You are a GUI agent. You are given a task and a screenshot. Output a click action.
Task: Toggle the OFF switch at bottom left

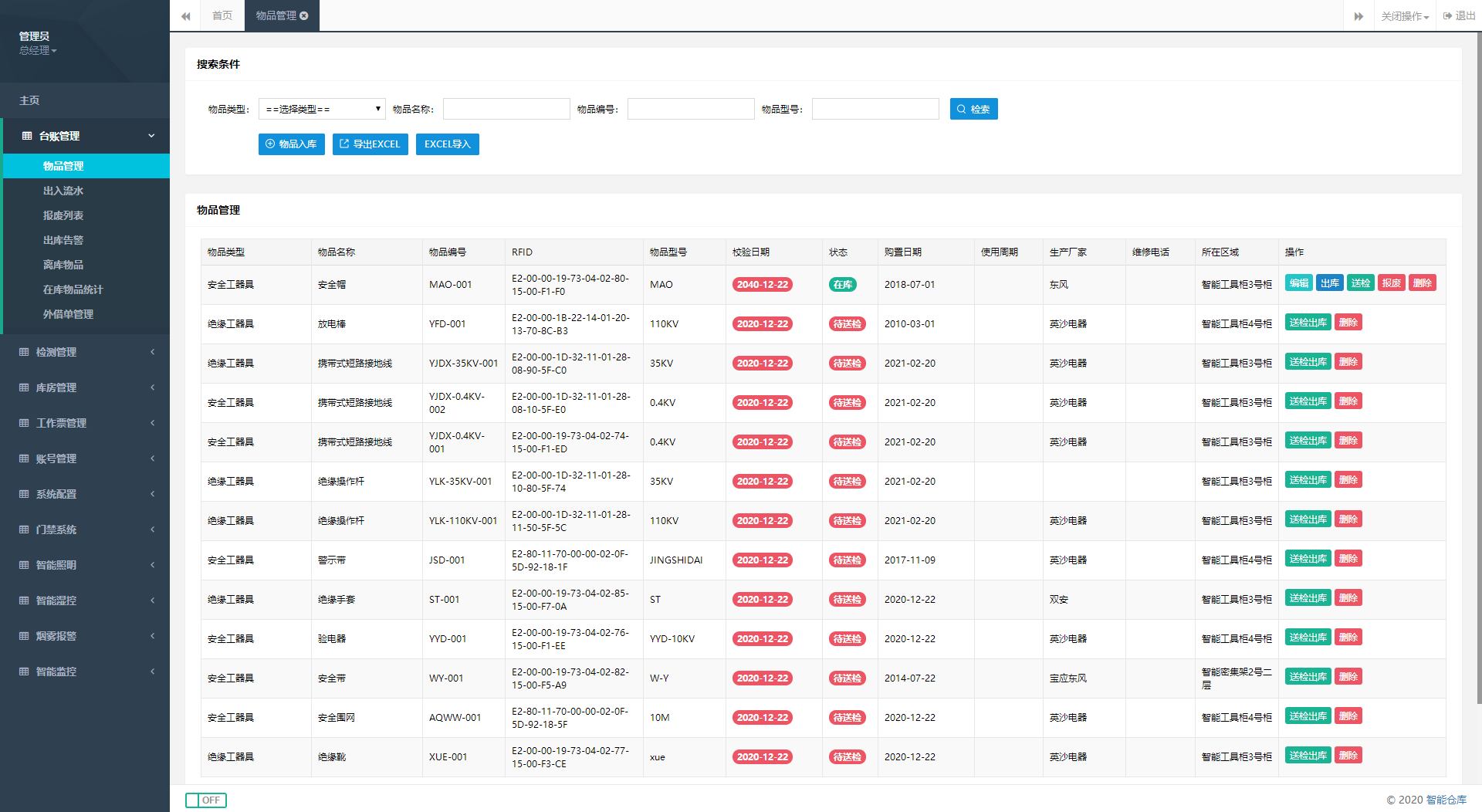tap(206, 800)
